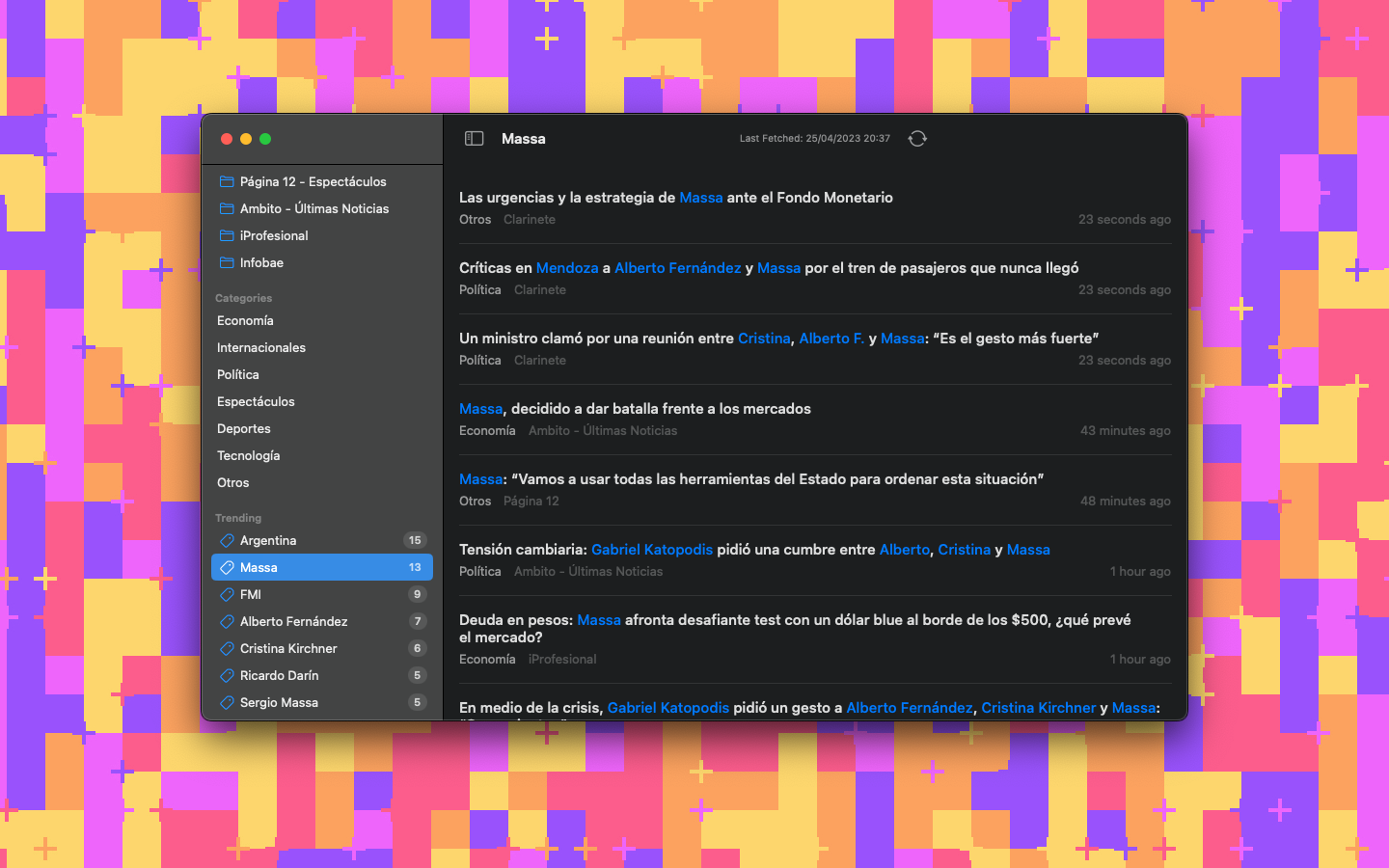Click the tag icon next to Argentina
Screen dimensions: 1389x868
(x=227, y=540)
